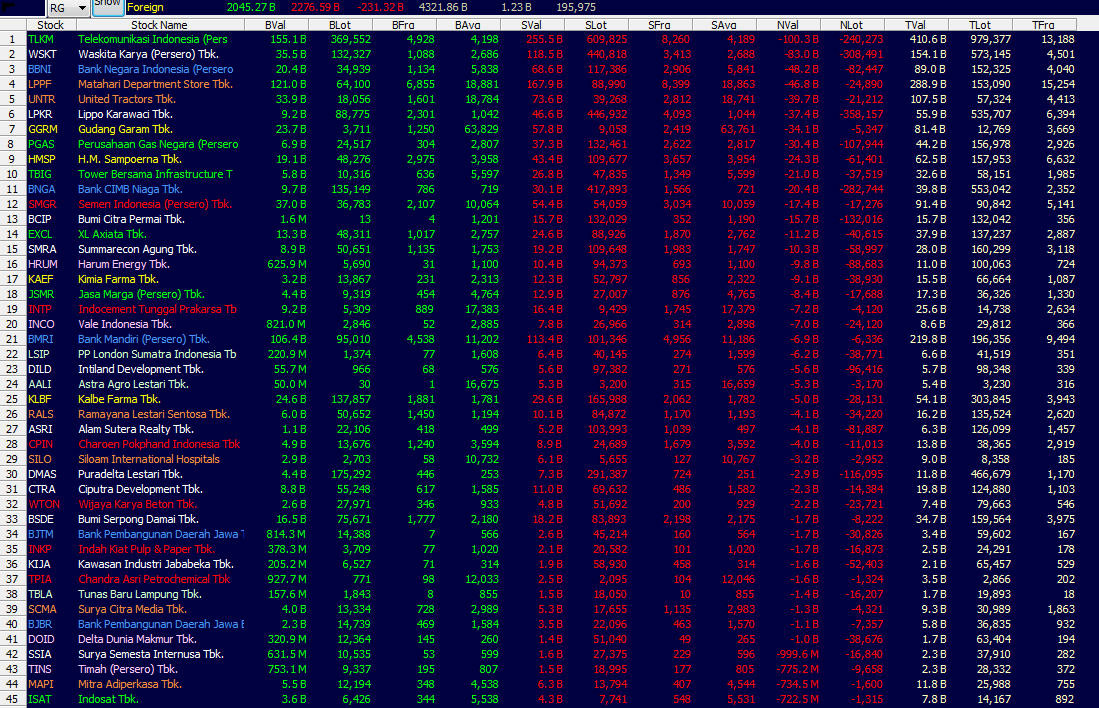
Task: Click stock name Wijaya Karya Beton Tbk.
Action: pos(137,504)
